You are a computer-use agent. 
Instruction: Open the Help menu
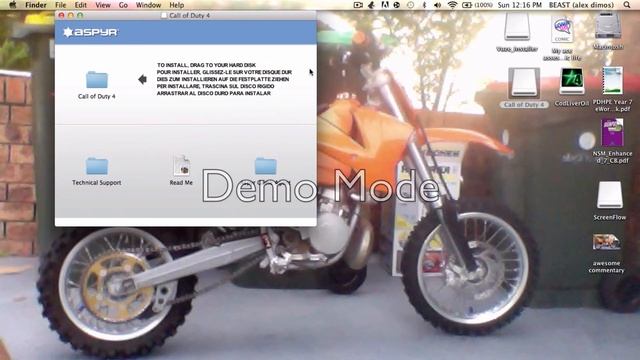click(177, 5)
